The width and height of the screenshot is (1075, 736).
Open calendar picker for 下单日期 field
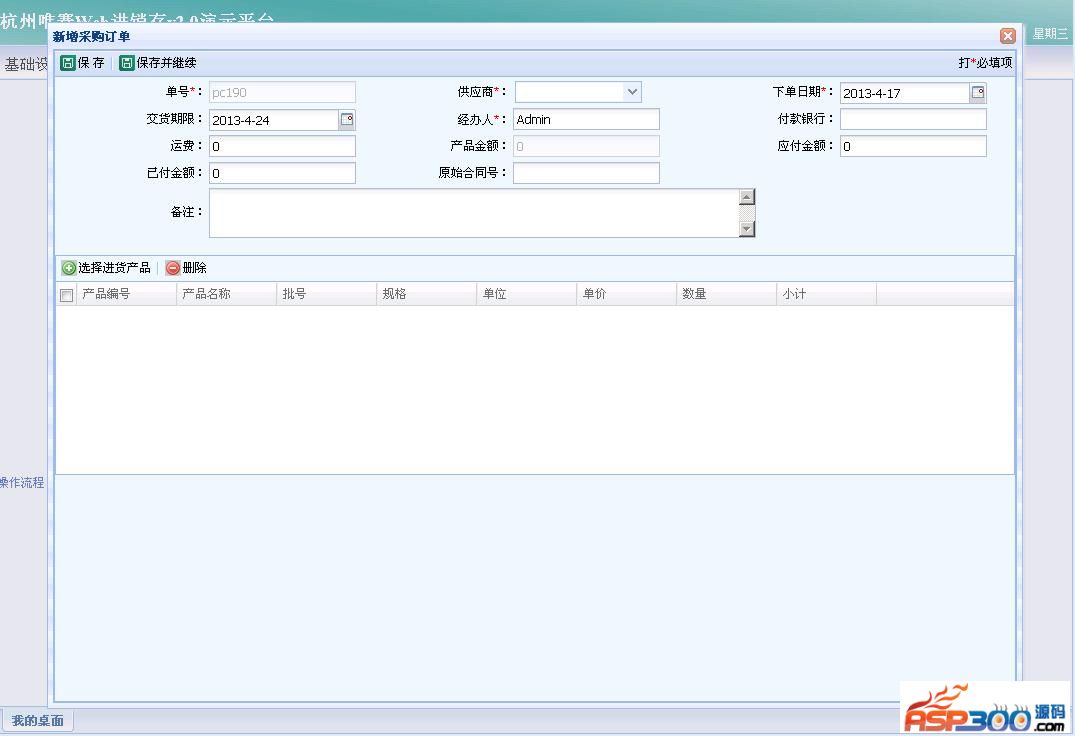pyautogui.click(x=977, y=93)
